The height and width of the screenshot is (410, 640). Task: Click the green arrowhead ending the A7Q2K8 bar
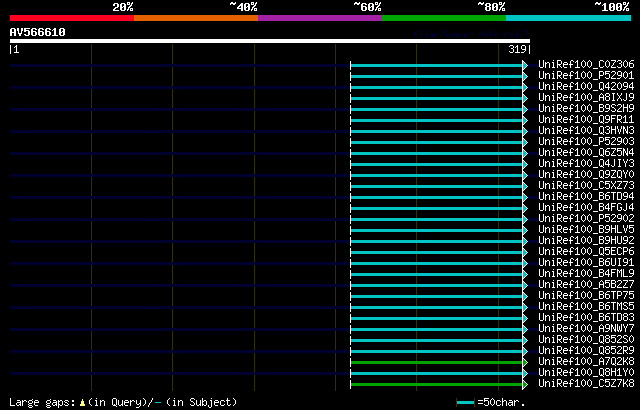[525, 362]
